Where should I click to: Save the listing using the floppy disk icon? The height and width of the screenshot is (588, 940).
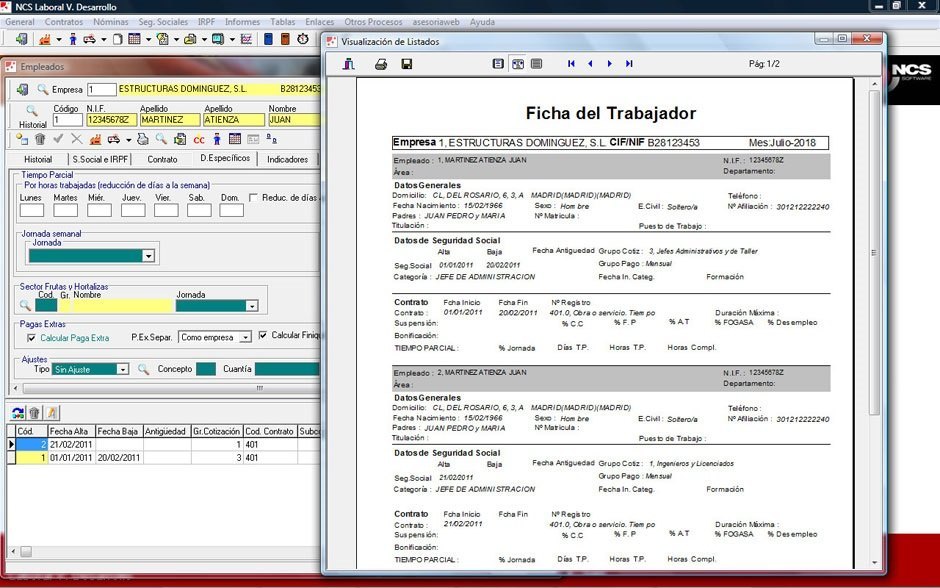pyautogui.click(x=406, y=64)
